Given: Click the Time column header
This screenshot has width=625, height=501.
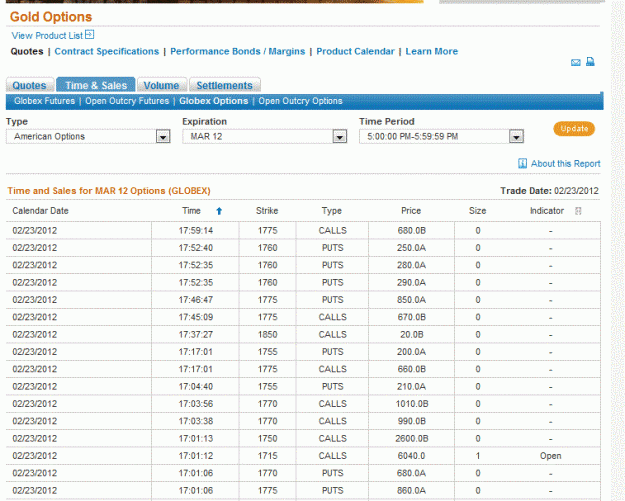Looking at the screenshot, I should [x=191, y=211].
